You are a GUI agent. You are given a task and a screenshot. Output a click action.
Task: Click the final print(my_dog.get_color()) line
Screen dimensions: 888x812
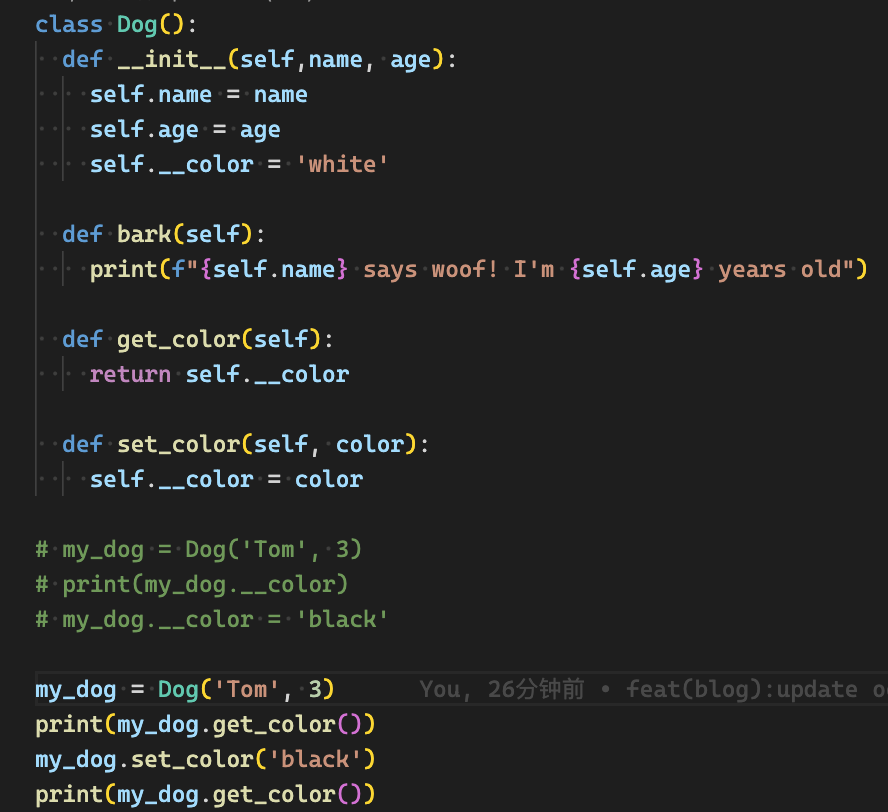click(x=205, y=794)
